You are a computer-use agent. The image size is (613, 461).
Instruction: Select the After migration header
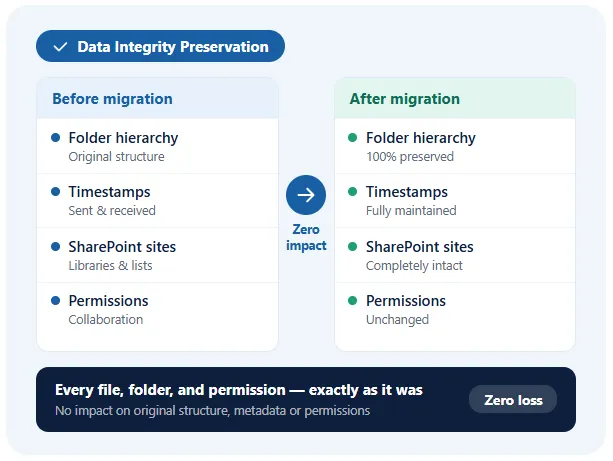(404, 99)
